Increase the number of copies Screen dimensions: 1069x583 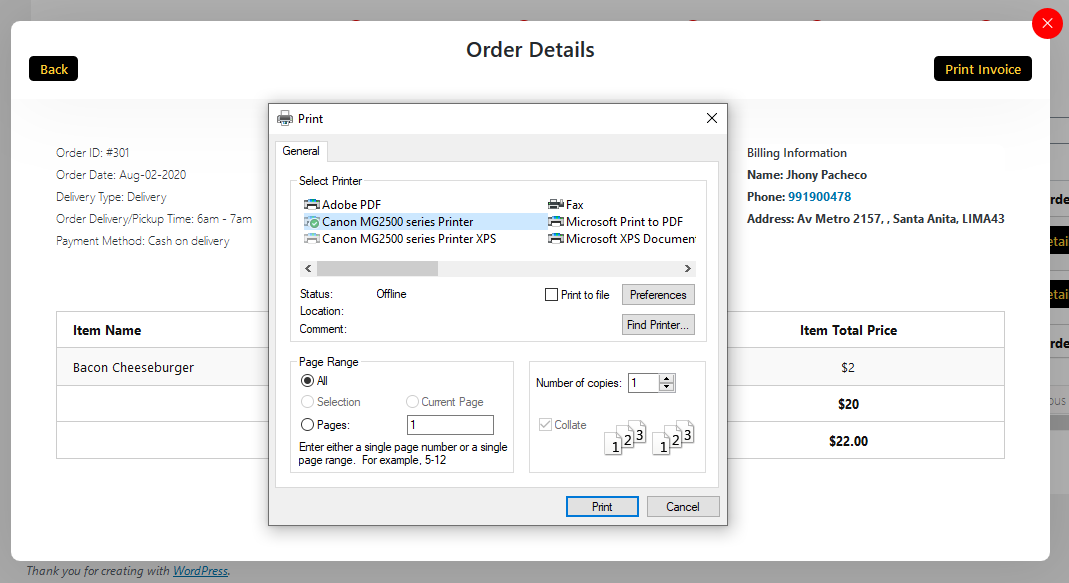[667, 378]
